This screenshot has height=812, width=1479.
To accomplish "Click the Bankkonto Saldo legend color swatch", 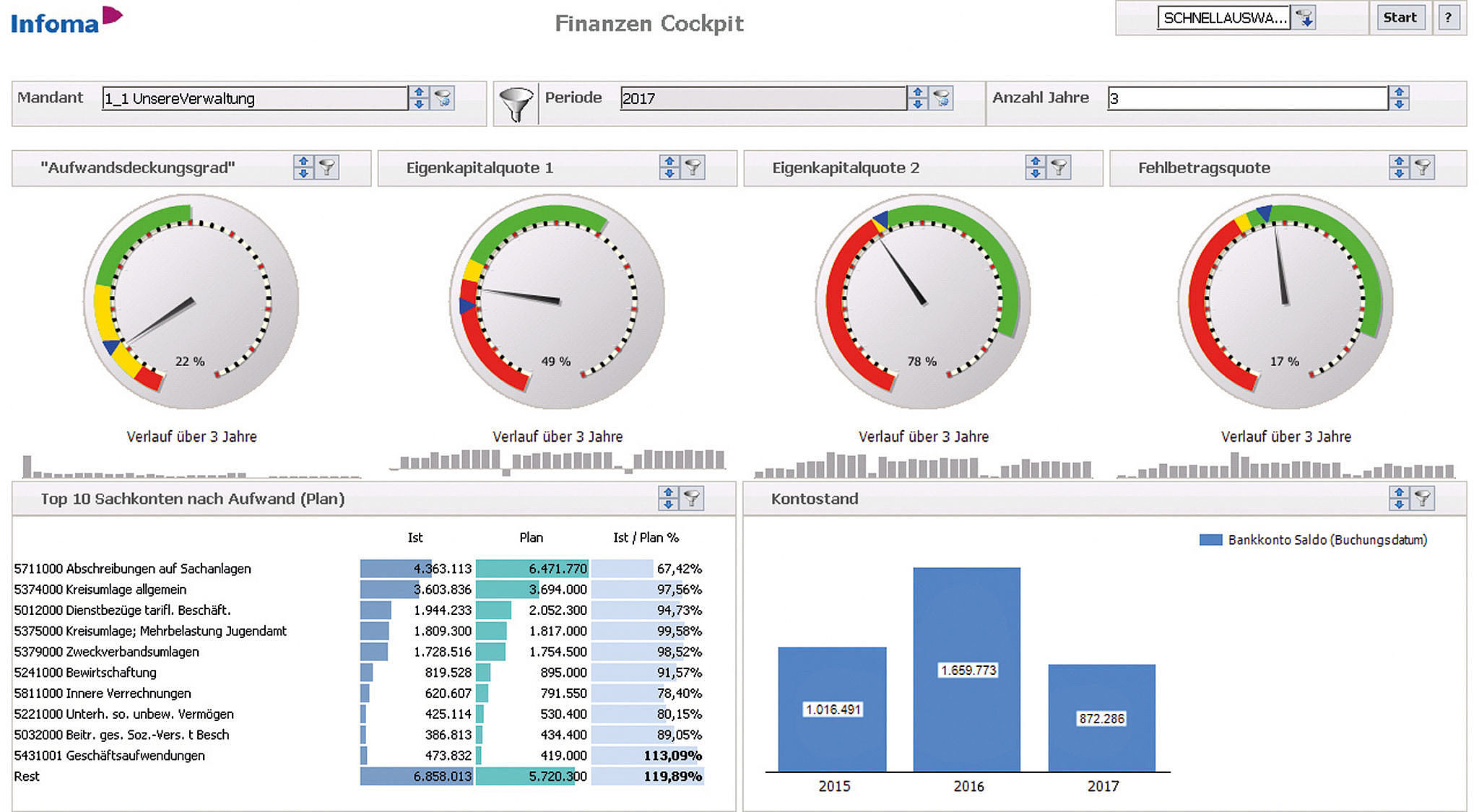I will tap(1210, 540).
